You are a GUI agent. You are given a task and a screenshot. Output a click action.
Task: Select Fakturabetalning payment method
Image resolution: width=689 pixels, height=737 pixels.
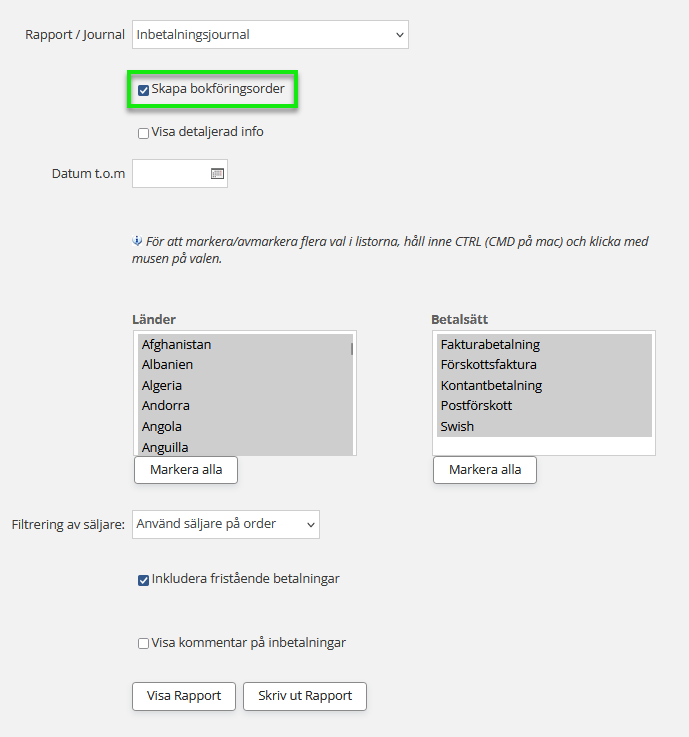(490, 345)
